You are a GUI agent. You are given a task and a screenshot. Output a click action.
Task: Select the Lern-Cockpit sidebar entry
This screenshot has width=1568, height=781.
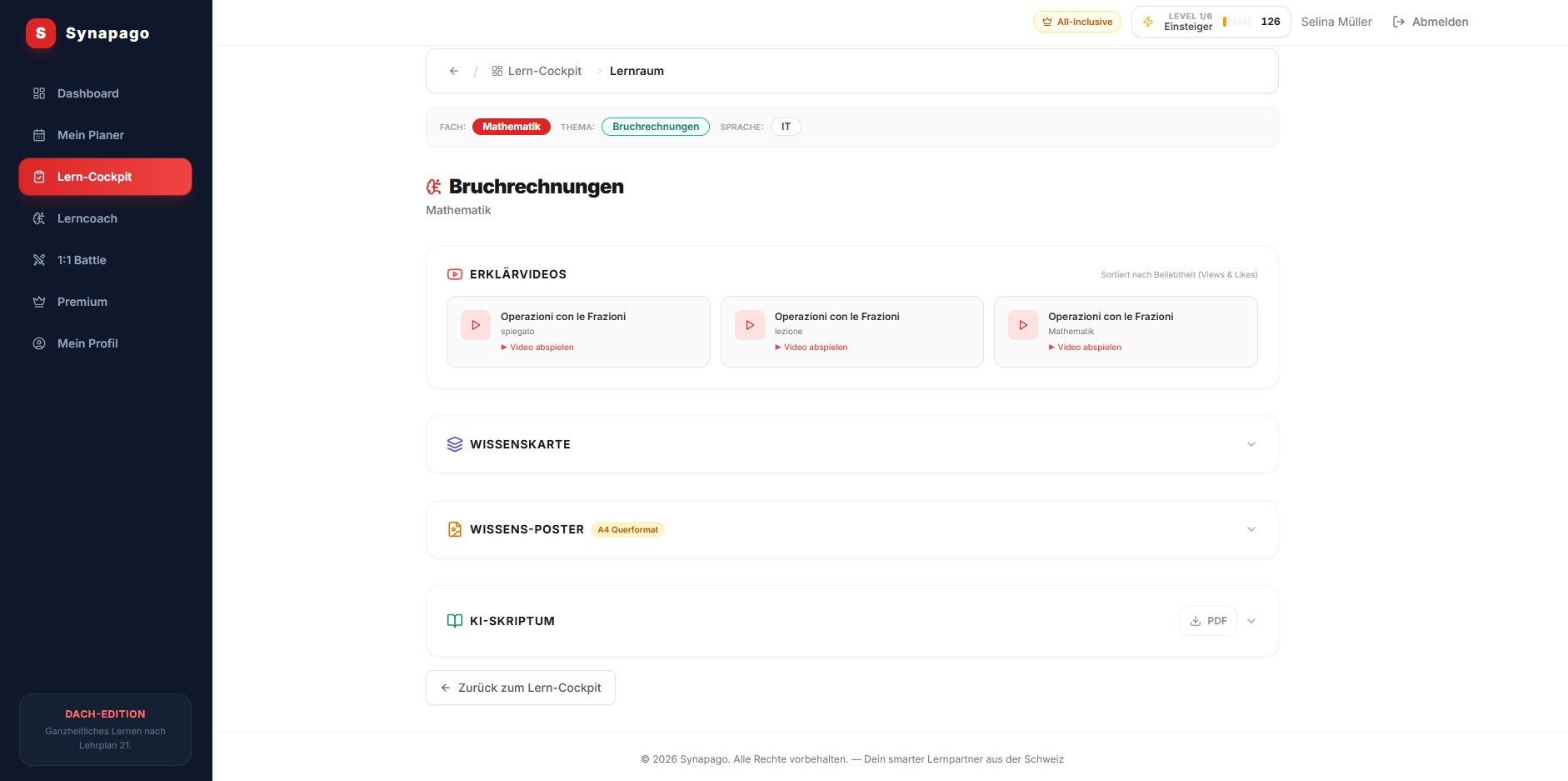pyautogui.click(x=105, y=177)
